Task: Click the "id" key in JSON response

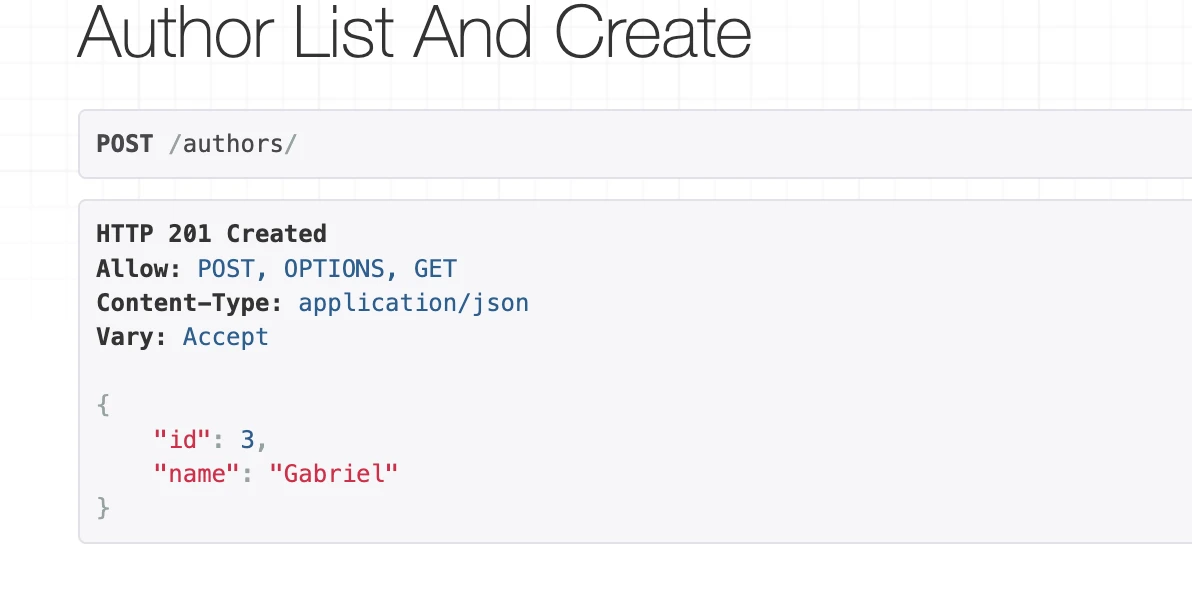Action: coord(182,439)
